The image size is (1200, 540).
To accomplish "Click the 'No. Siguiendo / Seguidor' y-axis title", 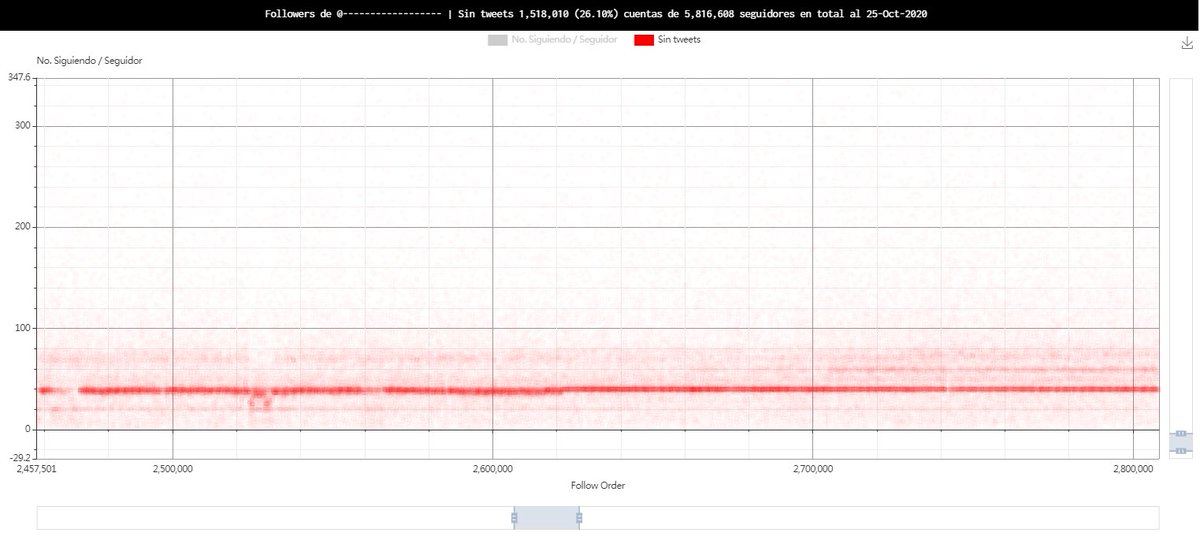I will tap(89, 61).
